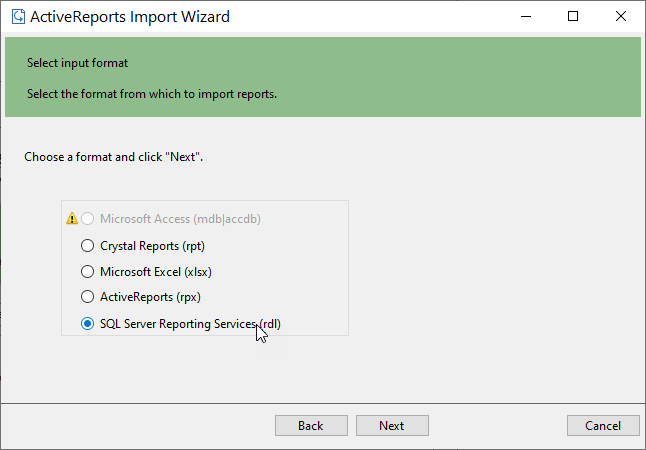This screenshot has width=646, height=450.
Task: Click "Select the format from which to import reports."
Action: (x=152, y=94)
